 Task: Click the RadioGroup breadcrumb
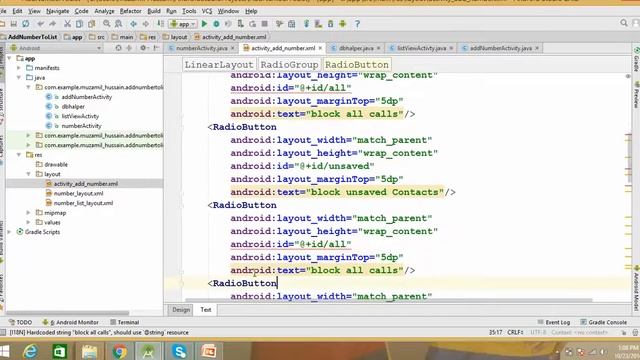point(289,64)
